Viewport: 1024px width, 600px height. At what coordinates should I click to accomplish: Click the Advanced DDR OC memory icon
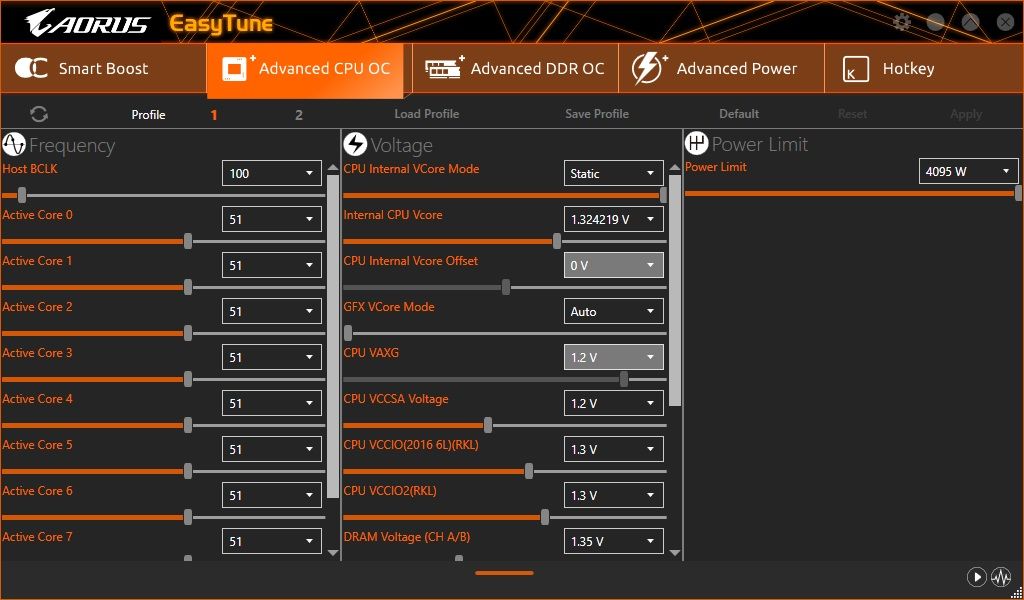[445, 68]
